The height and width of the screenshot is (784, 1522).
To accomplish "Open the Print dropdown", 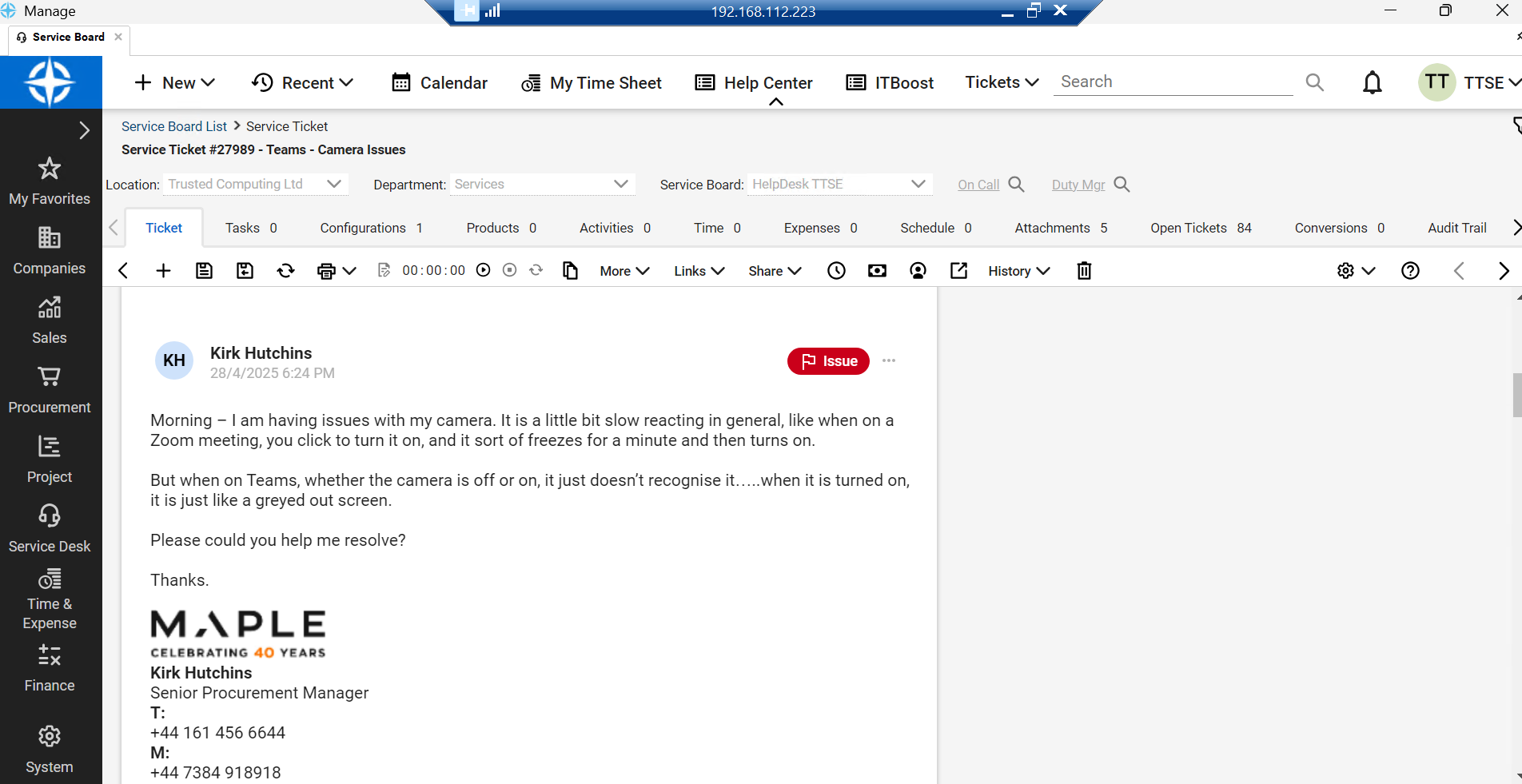I will click(x=336, y=271).
